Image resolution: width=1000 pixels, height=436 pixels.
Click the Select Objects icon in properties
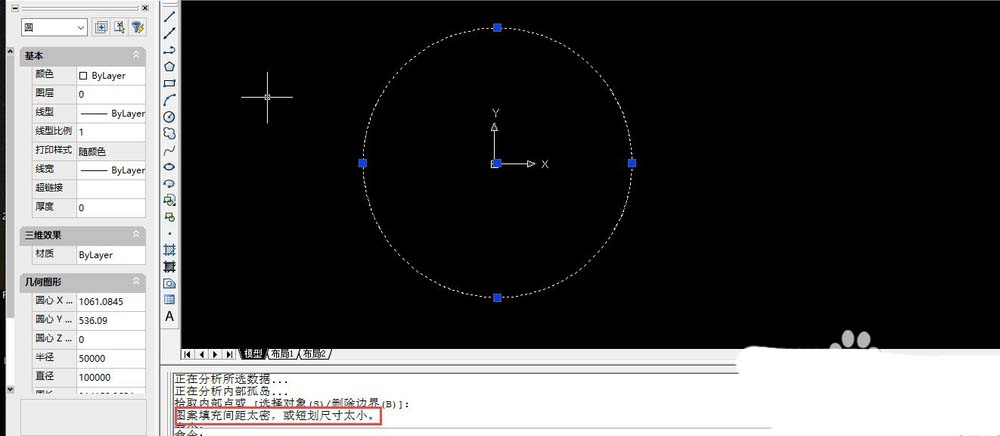[x=119, y=27]
